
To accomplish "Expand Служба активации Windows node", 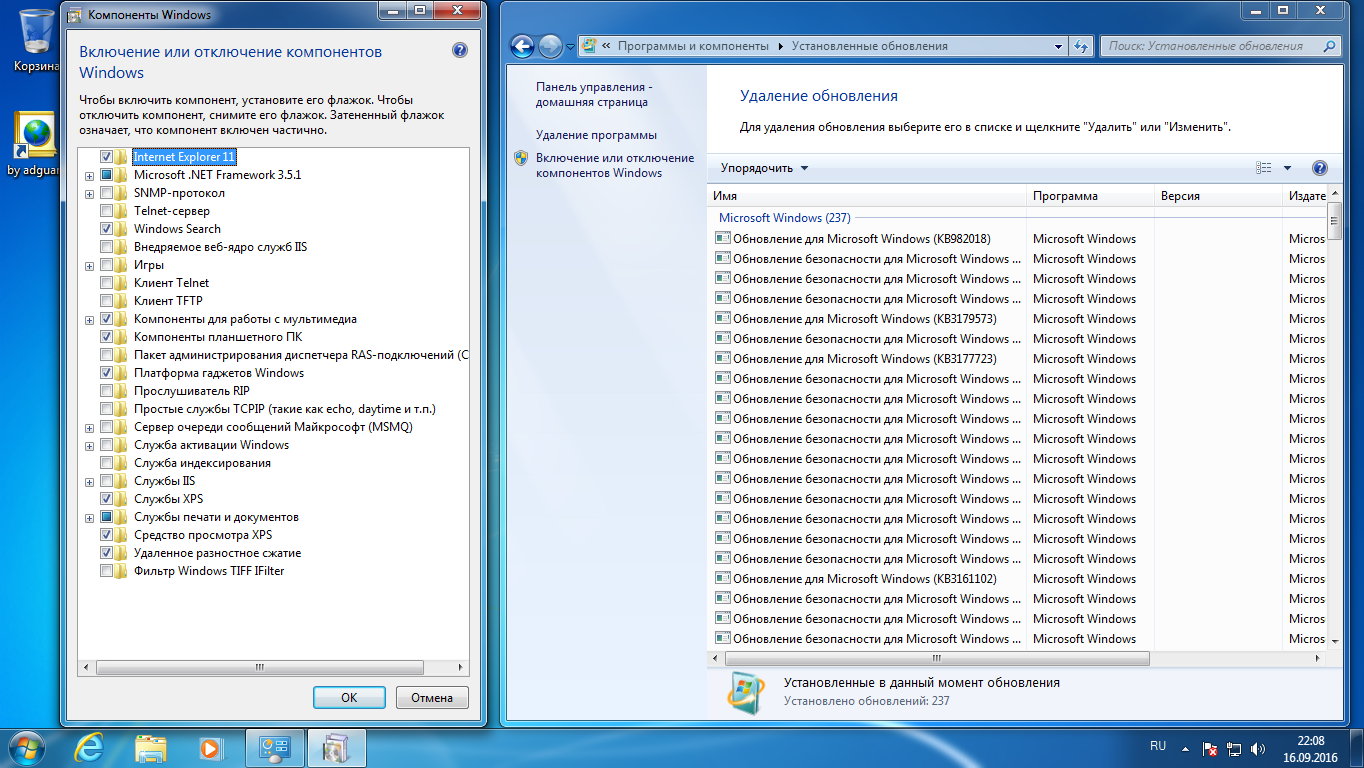I will click(89, 446).
